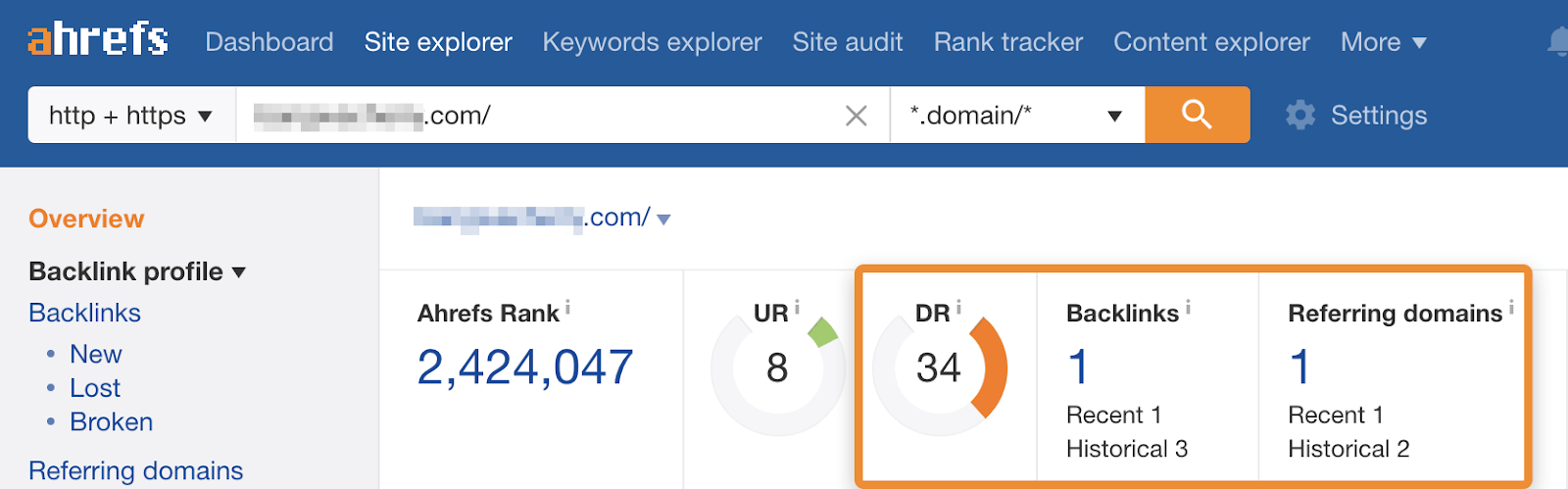Click the Ahrefs logo
Image resolution: width=1568 pixels, height=489 pixels.
click(x=98, y=39)
